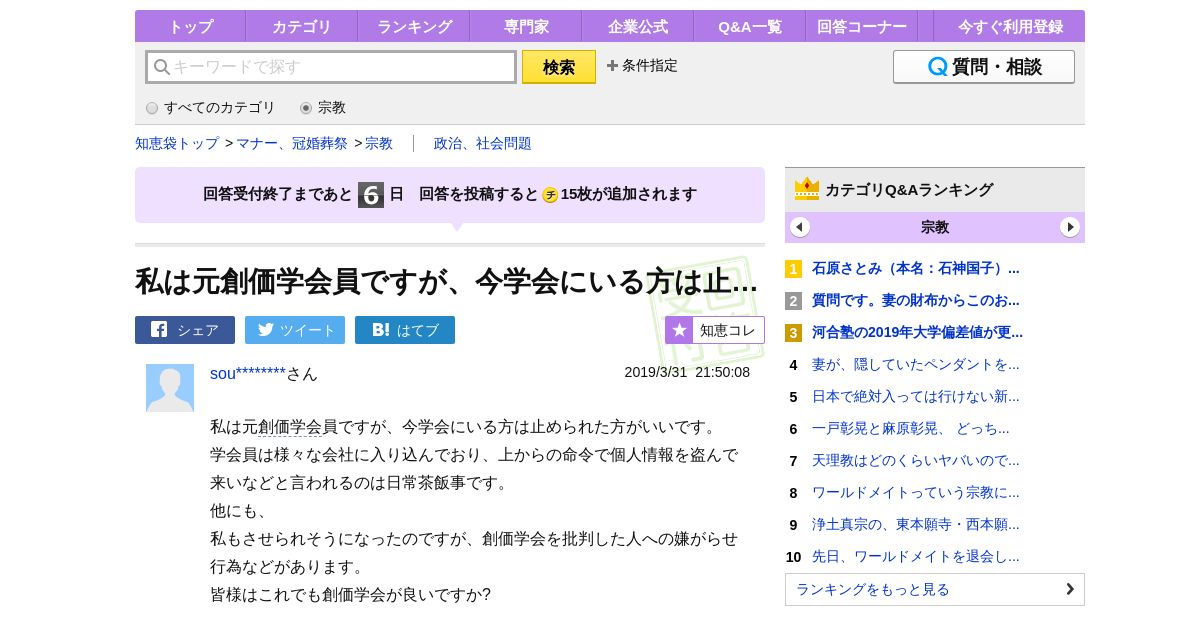The image size is (1200, 630).
Task: Open the 専門家 tab
Action: [x=525, y=26]
